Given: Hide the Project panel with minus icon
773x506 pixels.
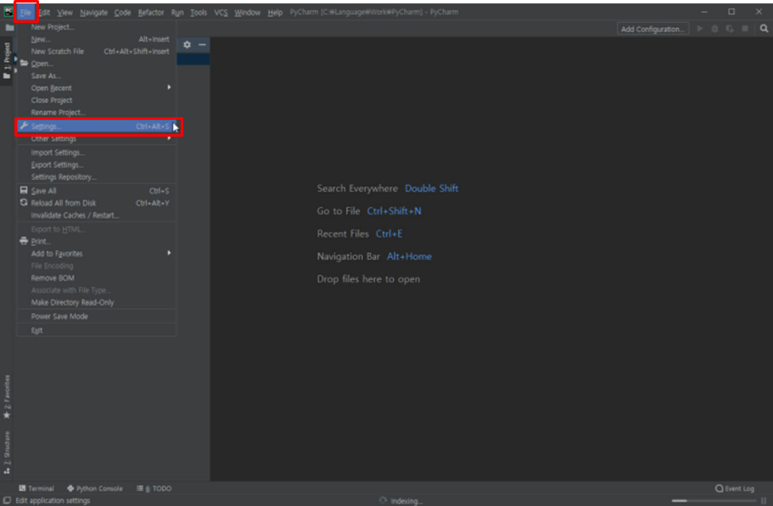Looking at the screenshot, I should [202, 44].
